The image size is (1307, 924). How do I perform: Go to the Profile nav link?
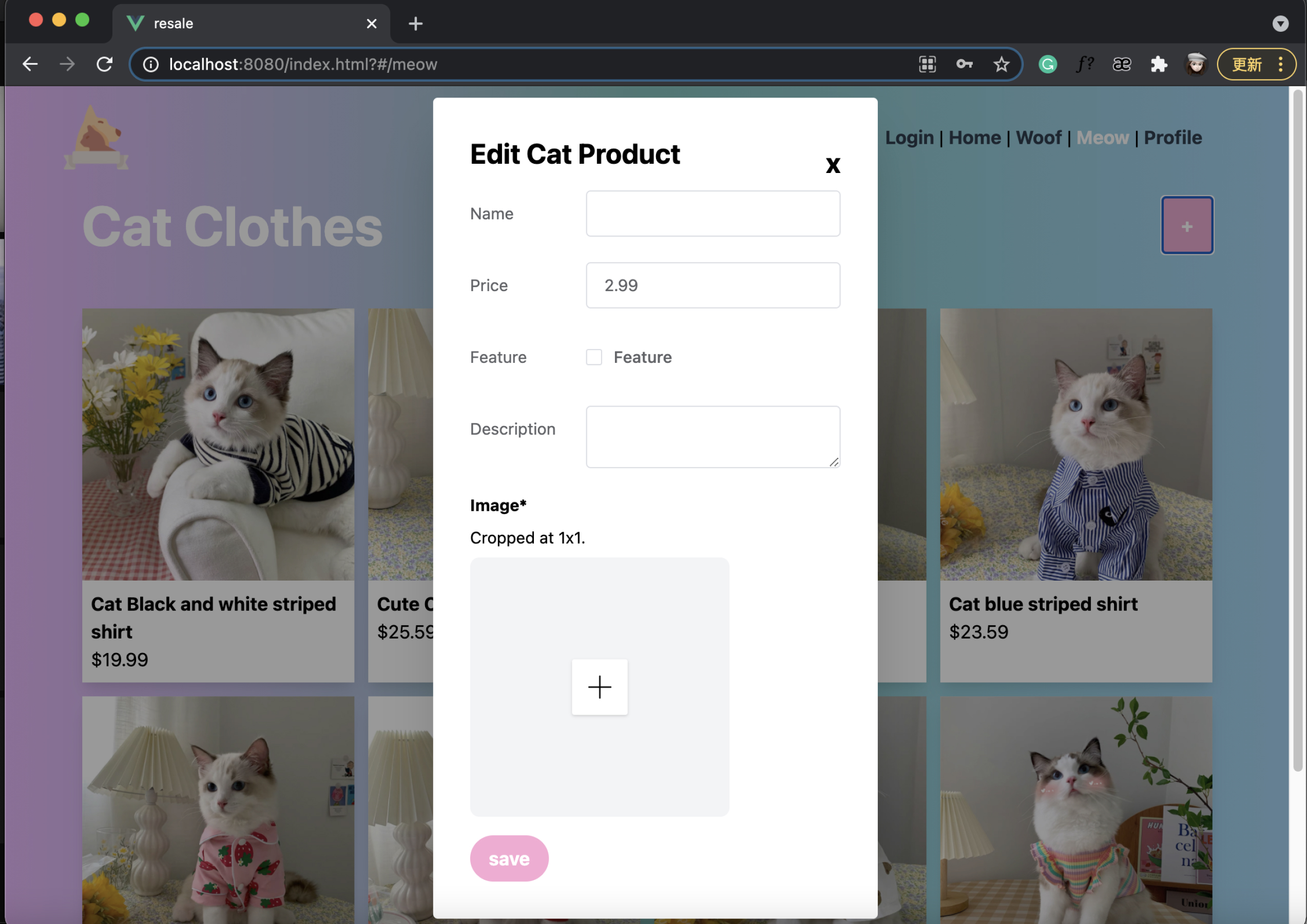(1173, 138)
